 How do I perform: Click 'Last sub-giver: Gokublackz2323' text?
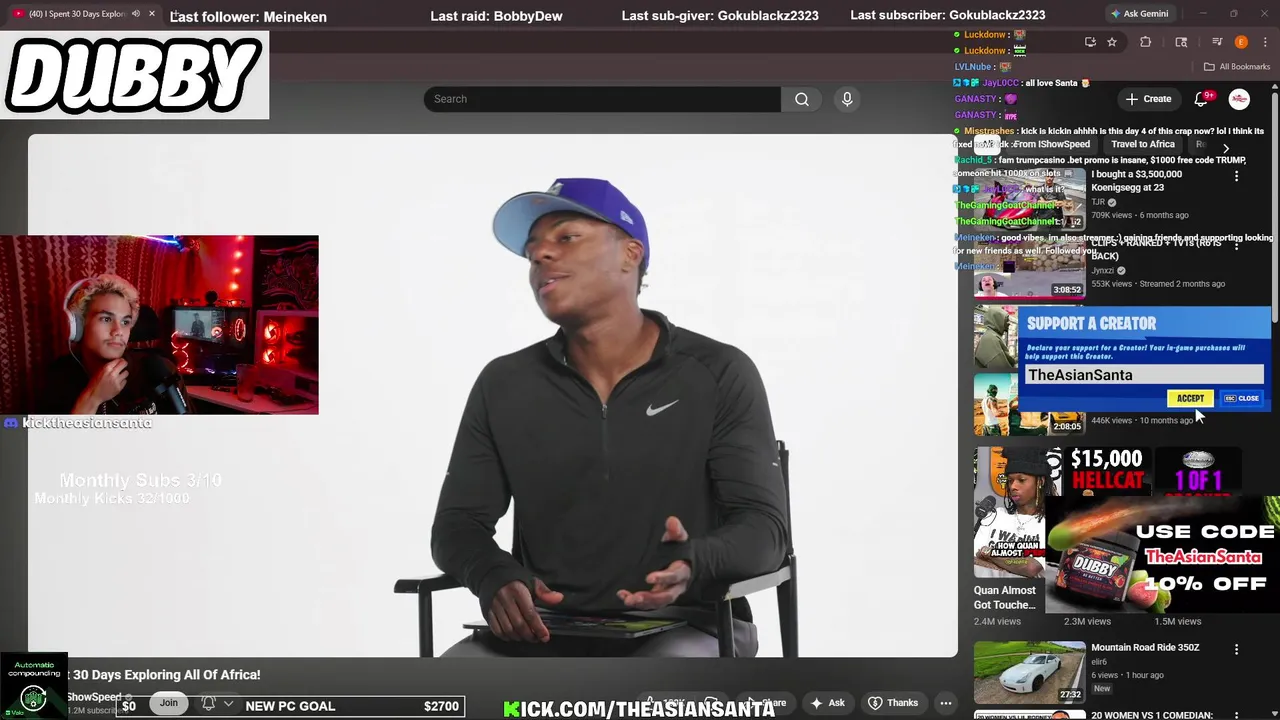click(720, 16)
